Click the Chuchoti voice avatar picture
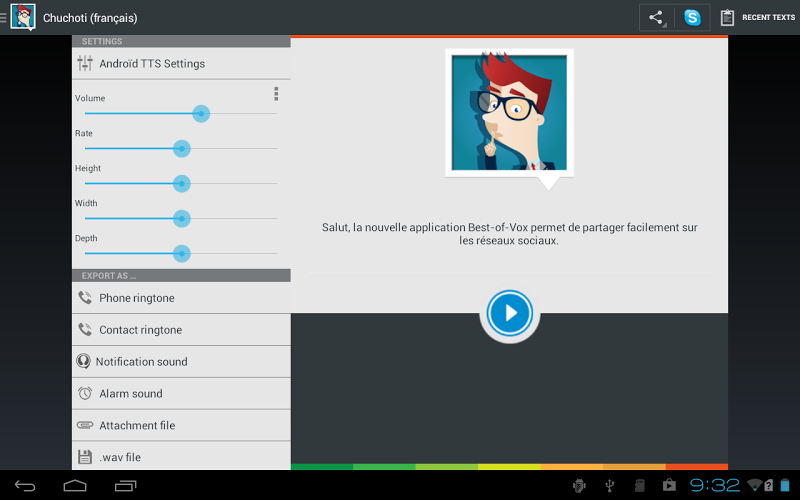 (x=509, y=113)
